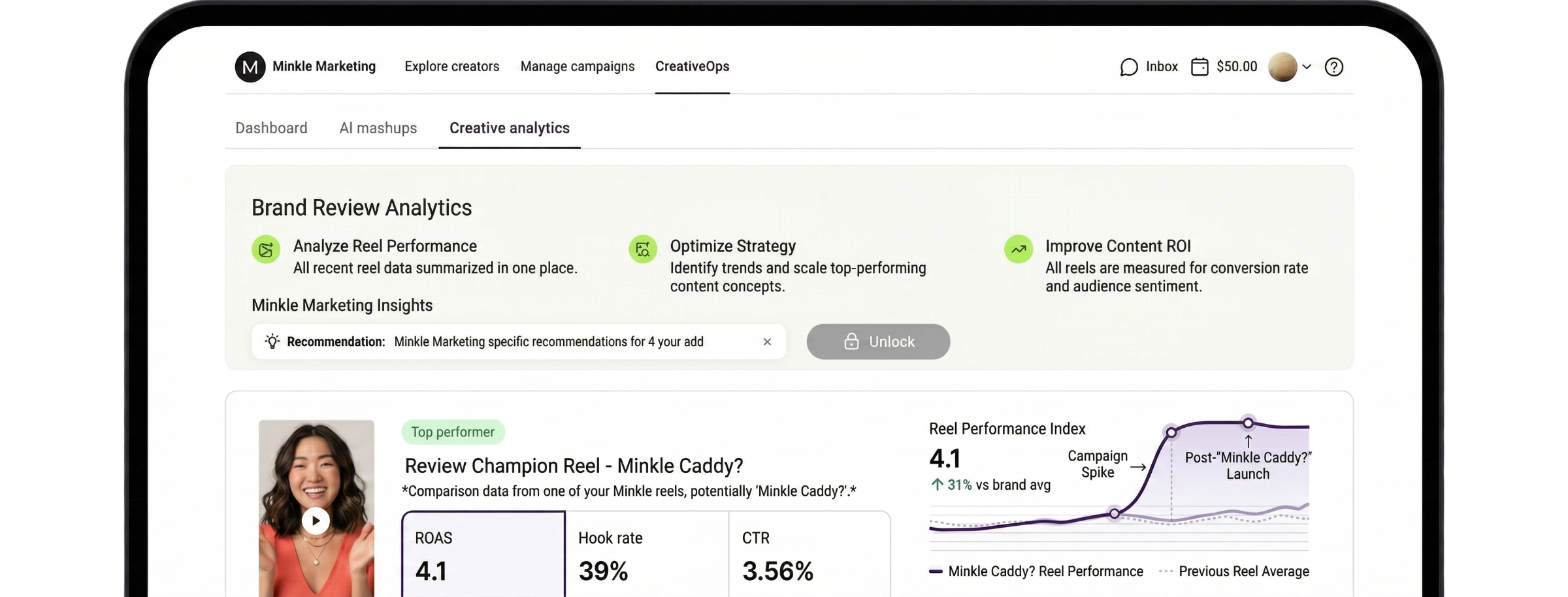The width and height of the screenshot is (1568, 597).
Task: Click the $50.00 balance
Action: (x=1237, y=67)
